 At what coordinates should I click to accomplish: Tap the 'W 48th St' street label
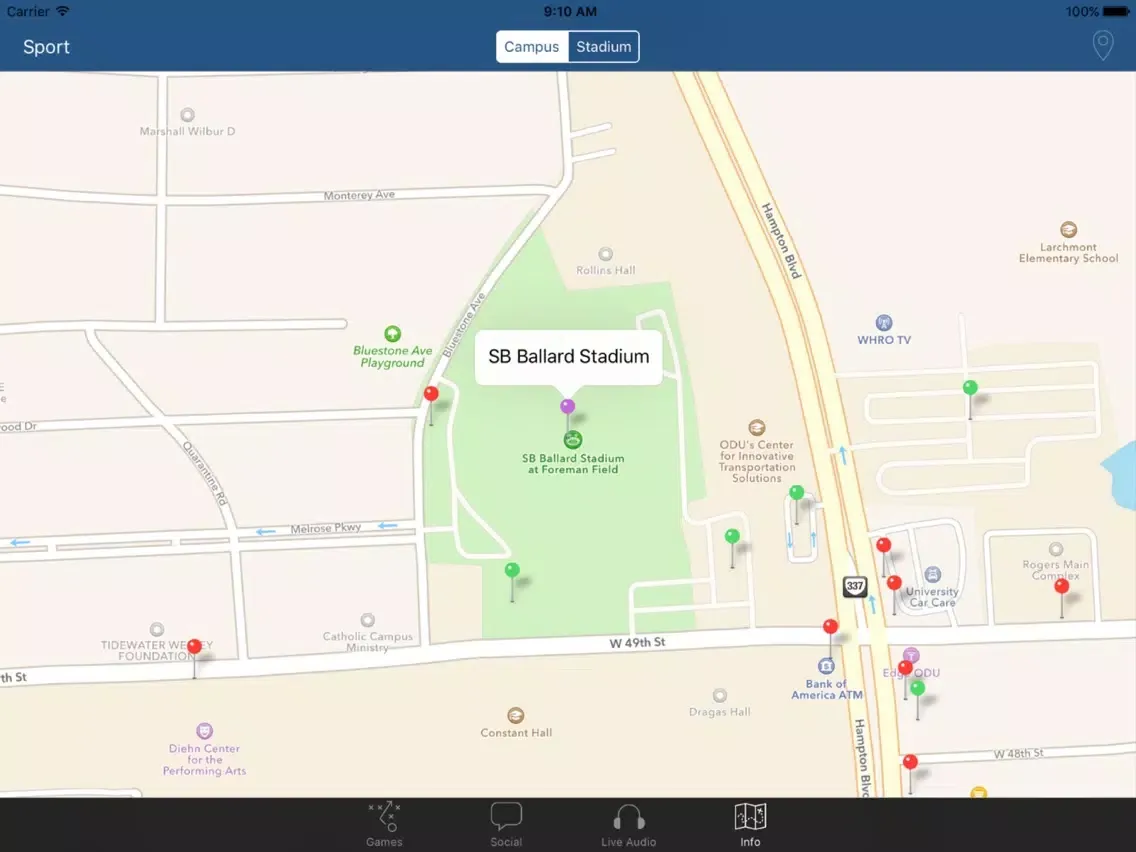[1019, 753]
